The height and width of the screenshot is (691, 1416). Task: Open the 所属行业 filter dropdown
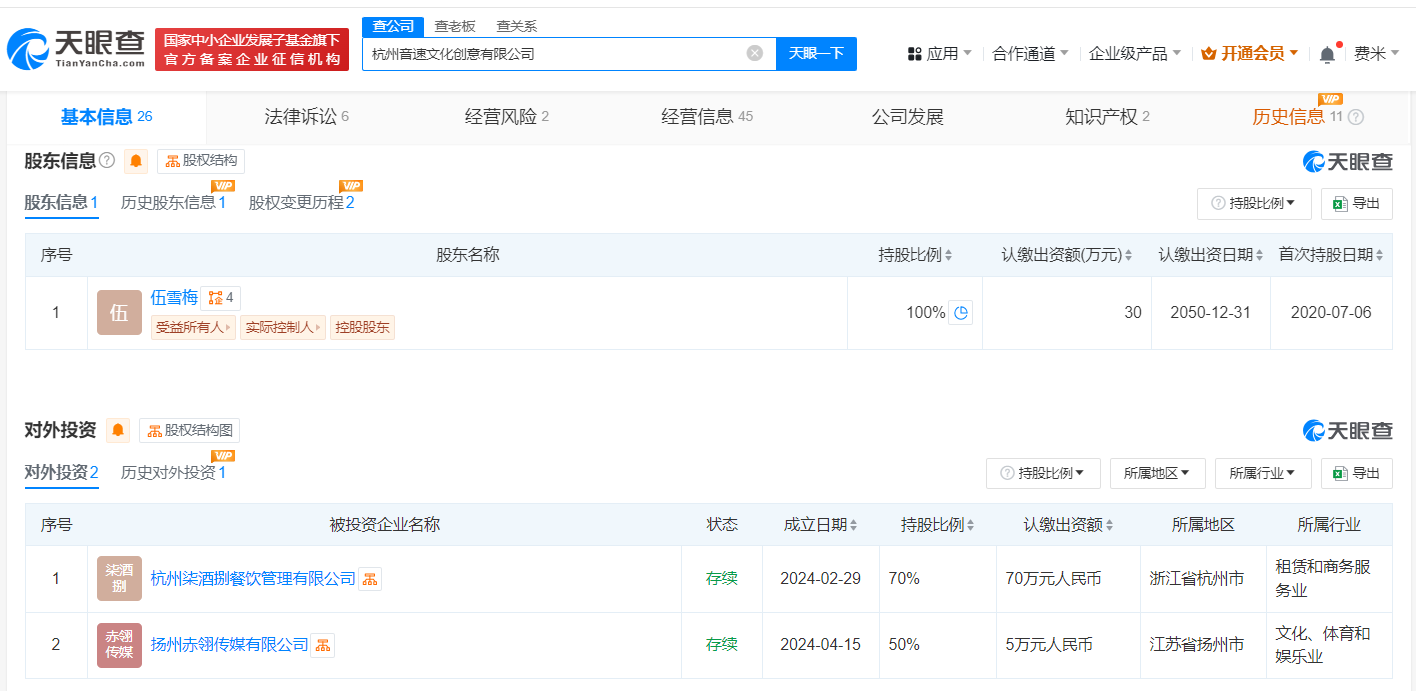tap(1263, 473)
